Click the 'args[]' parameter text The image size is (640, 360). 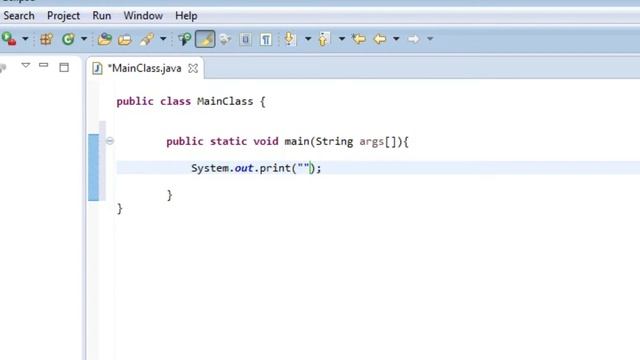click(x=378, y=142)
